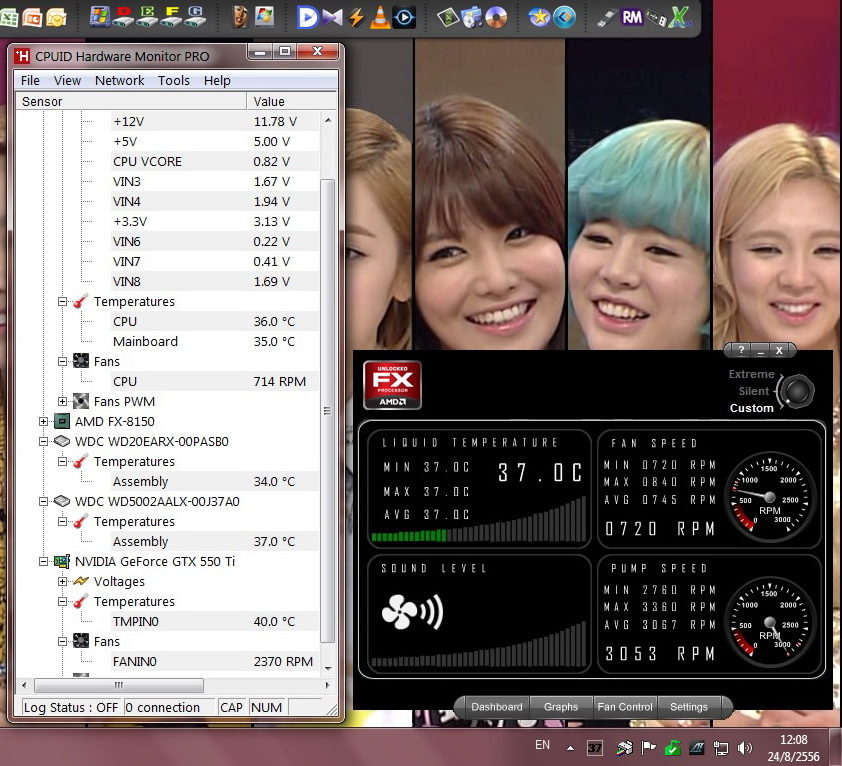Switch to the Dashboard tab

tap(497, 707)
